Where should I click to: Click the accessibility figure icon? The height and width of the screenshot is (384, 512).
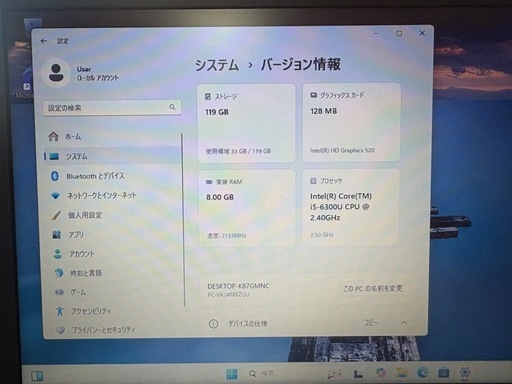click(60, 311)
